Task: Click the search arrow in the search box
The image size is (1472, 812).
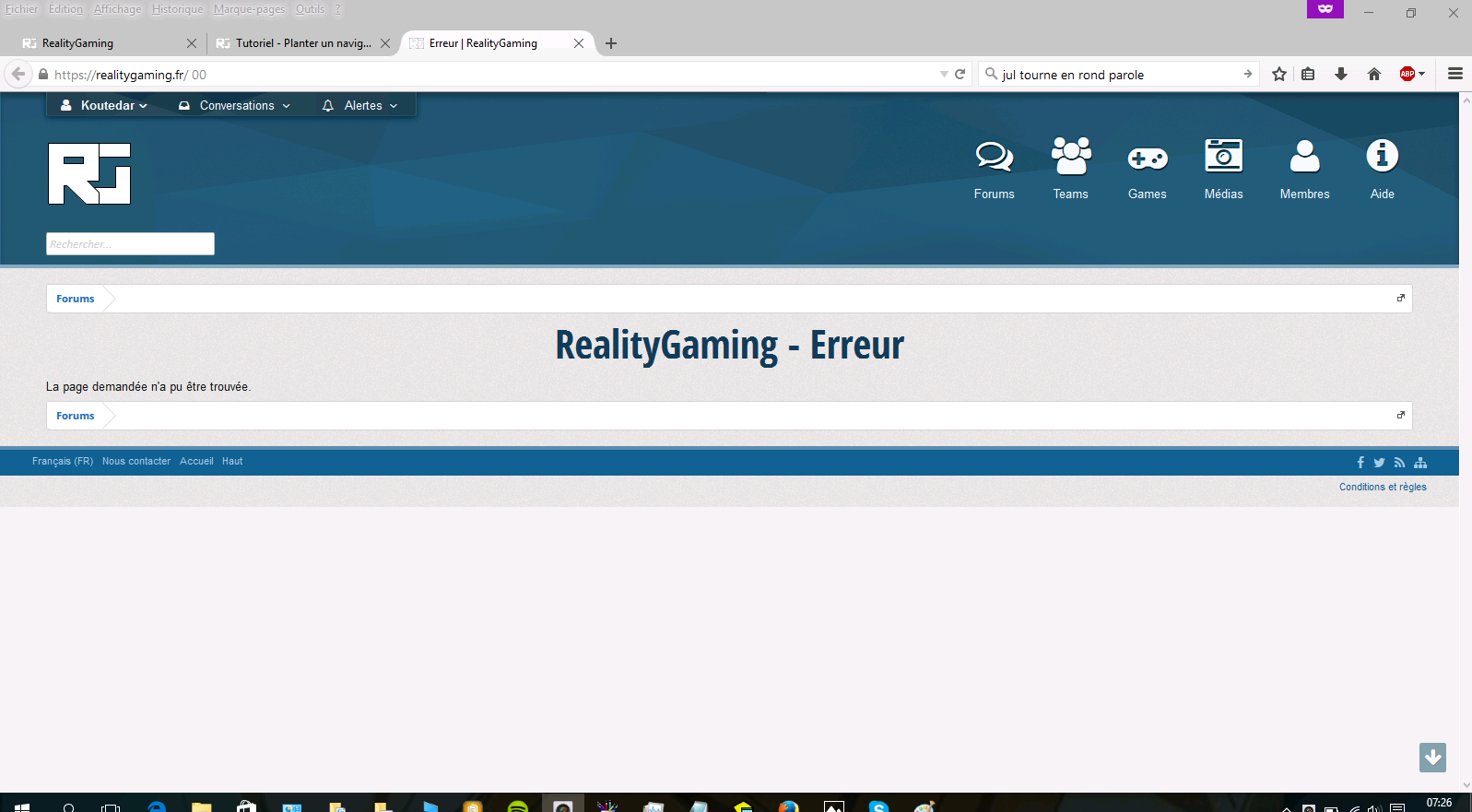Action: [1247, 74]
